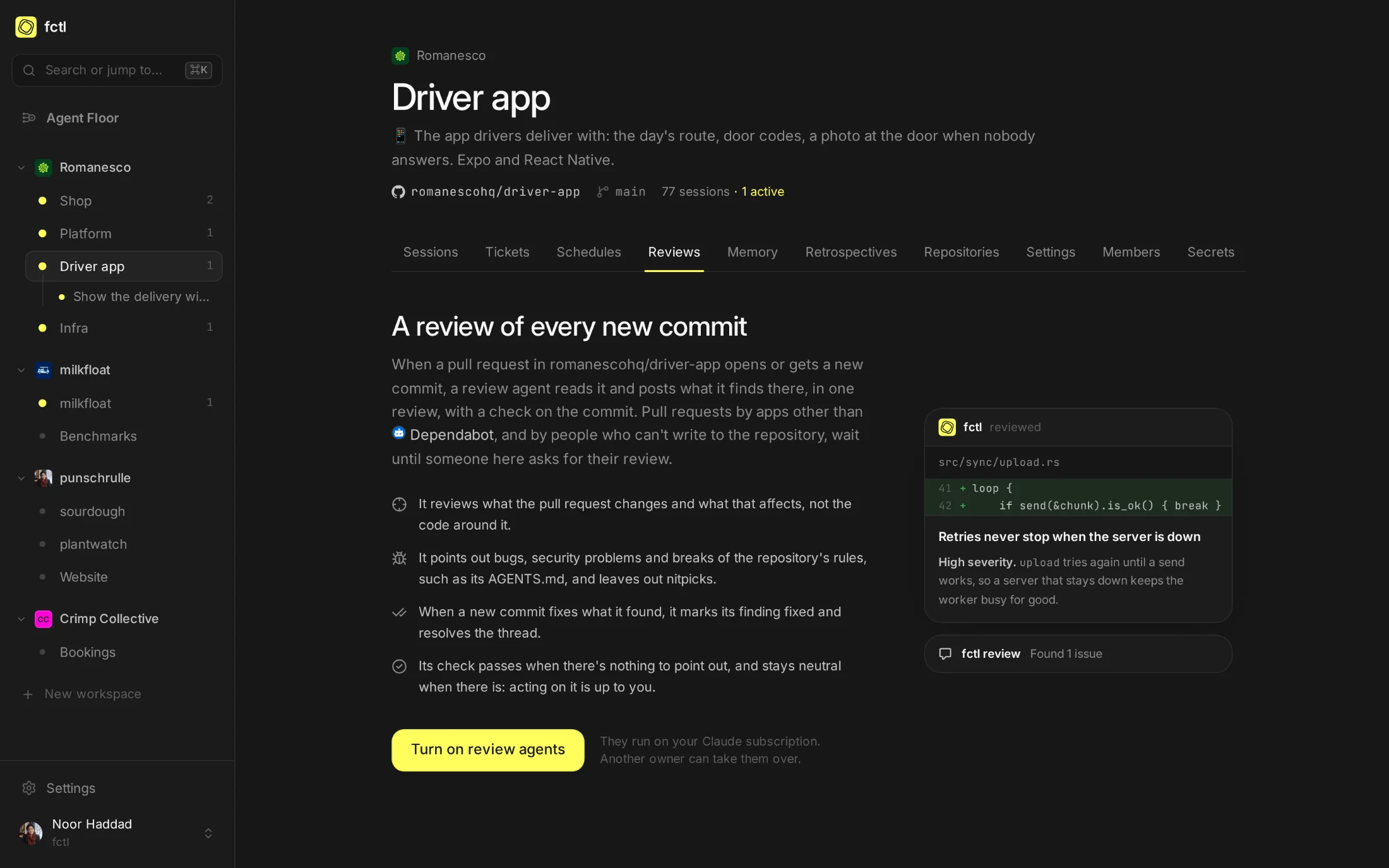
Task: Switch to the Sessions tab
Action: pos(431,253)
